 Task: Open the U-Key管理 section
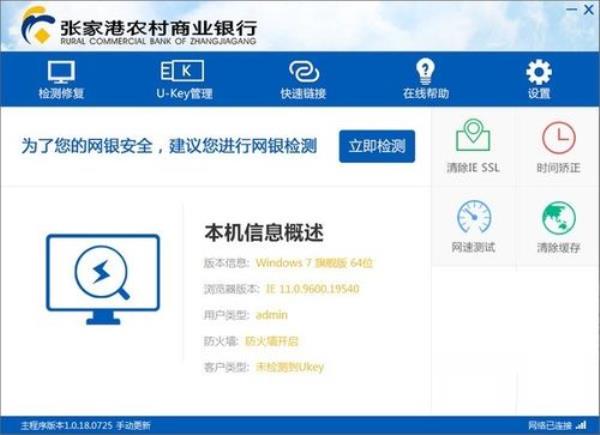[183, 78]
